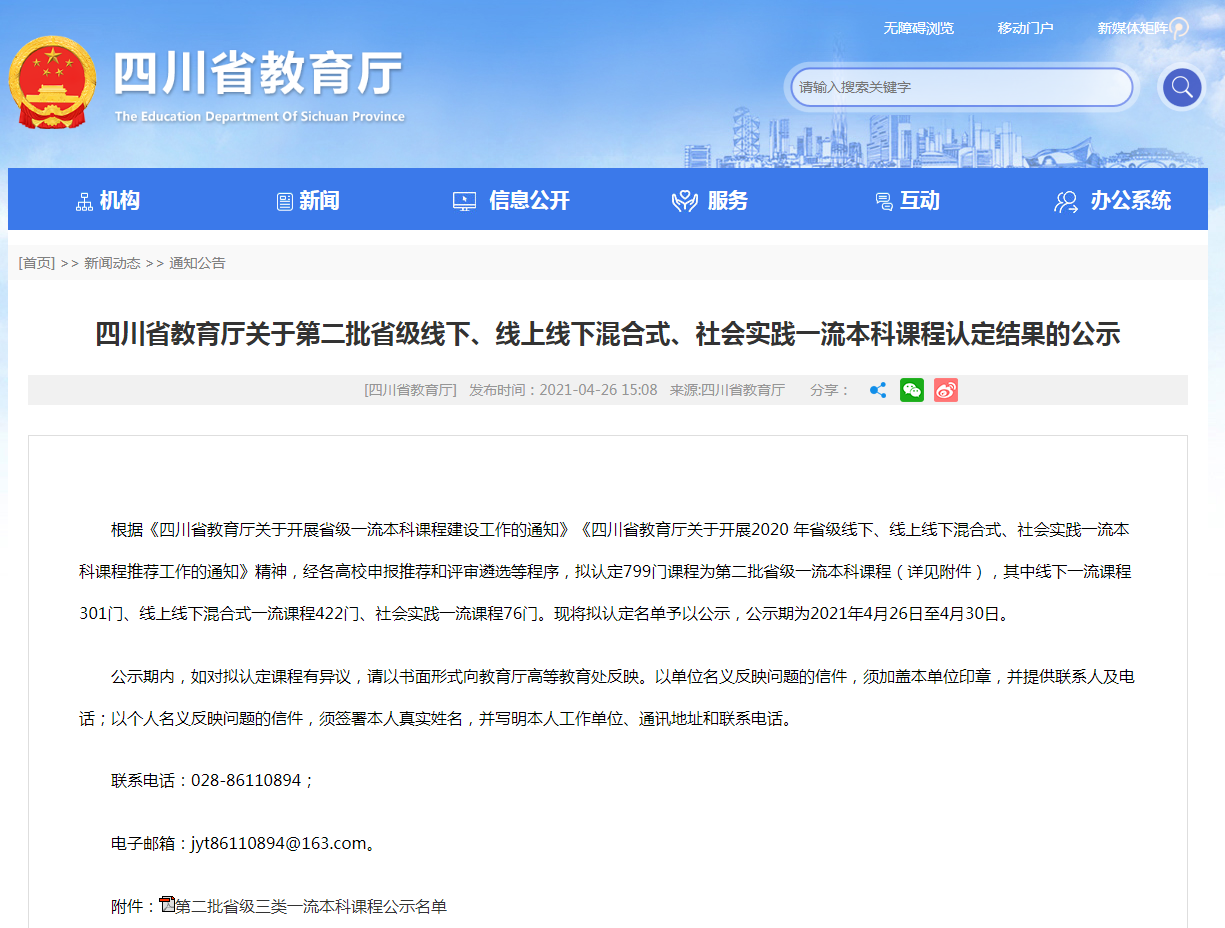
Task: Navigate to 新闻动态 in the breadcrumb
Action: 112,263
